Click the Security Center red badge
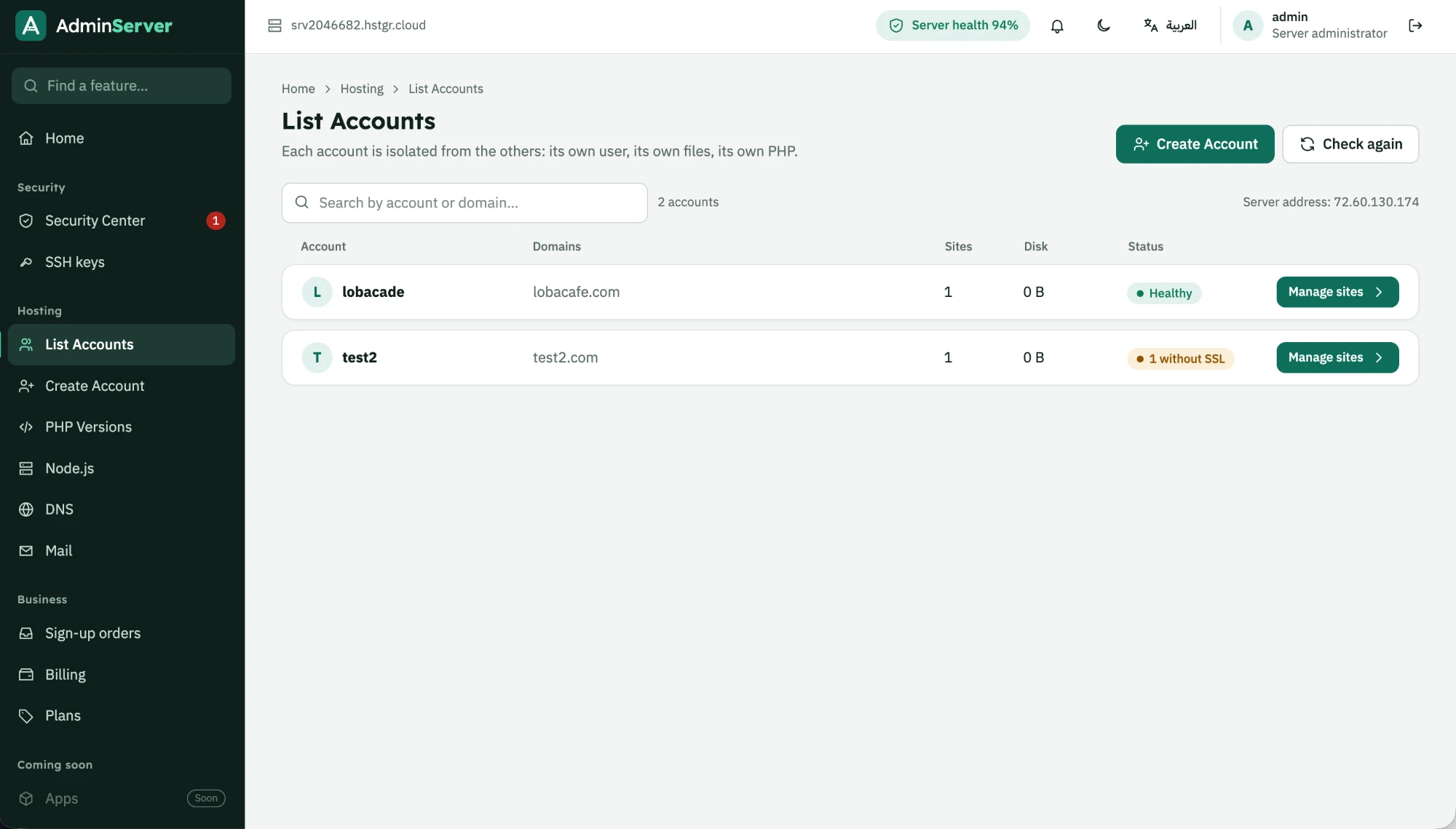The width and height of the screenshot is (1456, 829). click(x=215, y=221)
